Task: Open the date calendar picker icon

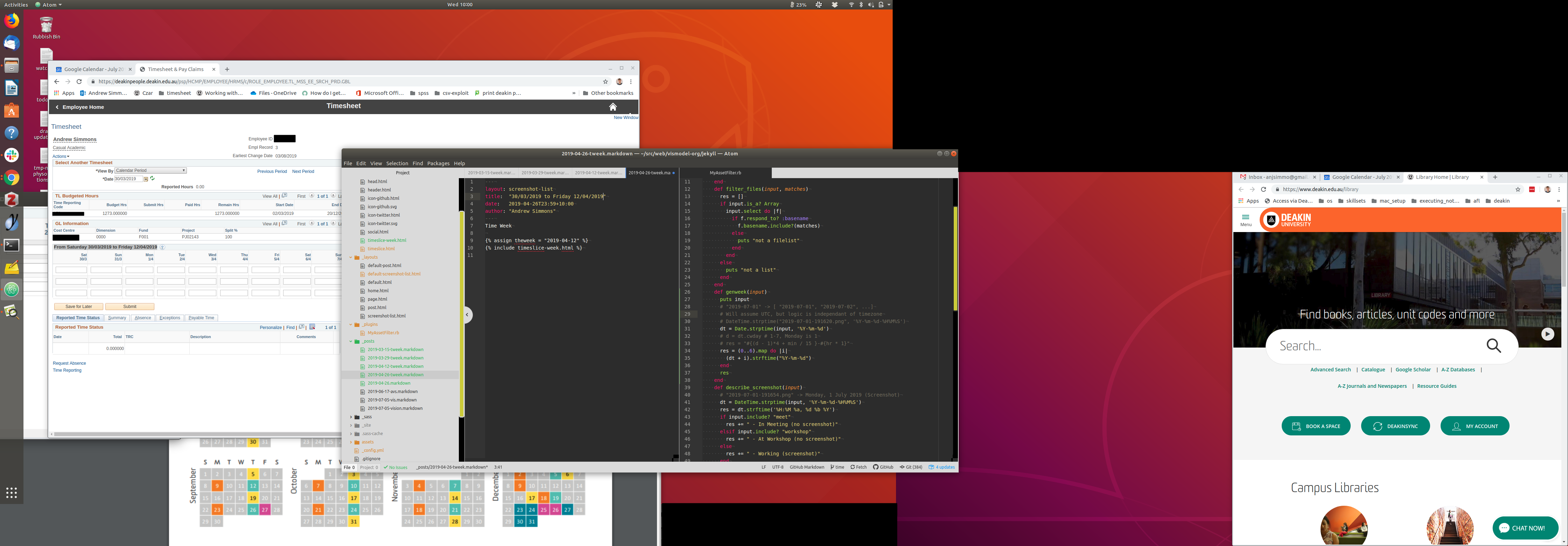Action: [146, 179]
